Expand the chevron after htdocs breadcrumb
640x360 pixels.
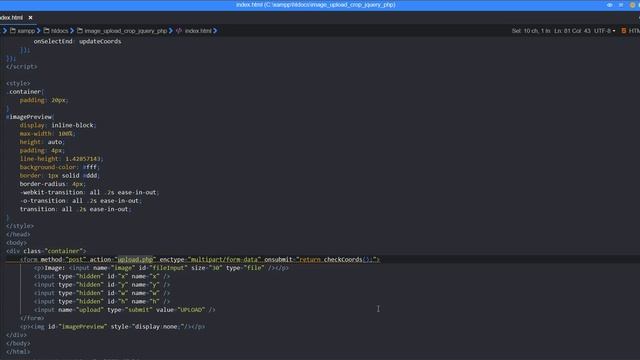point(72,31)
